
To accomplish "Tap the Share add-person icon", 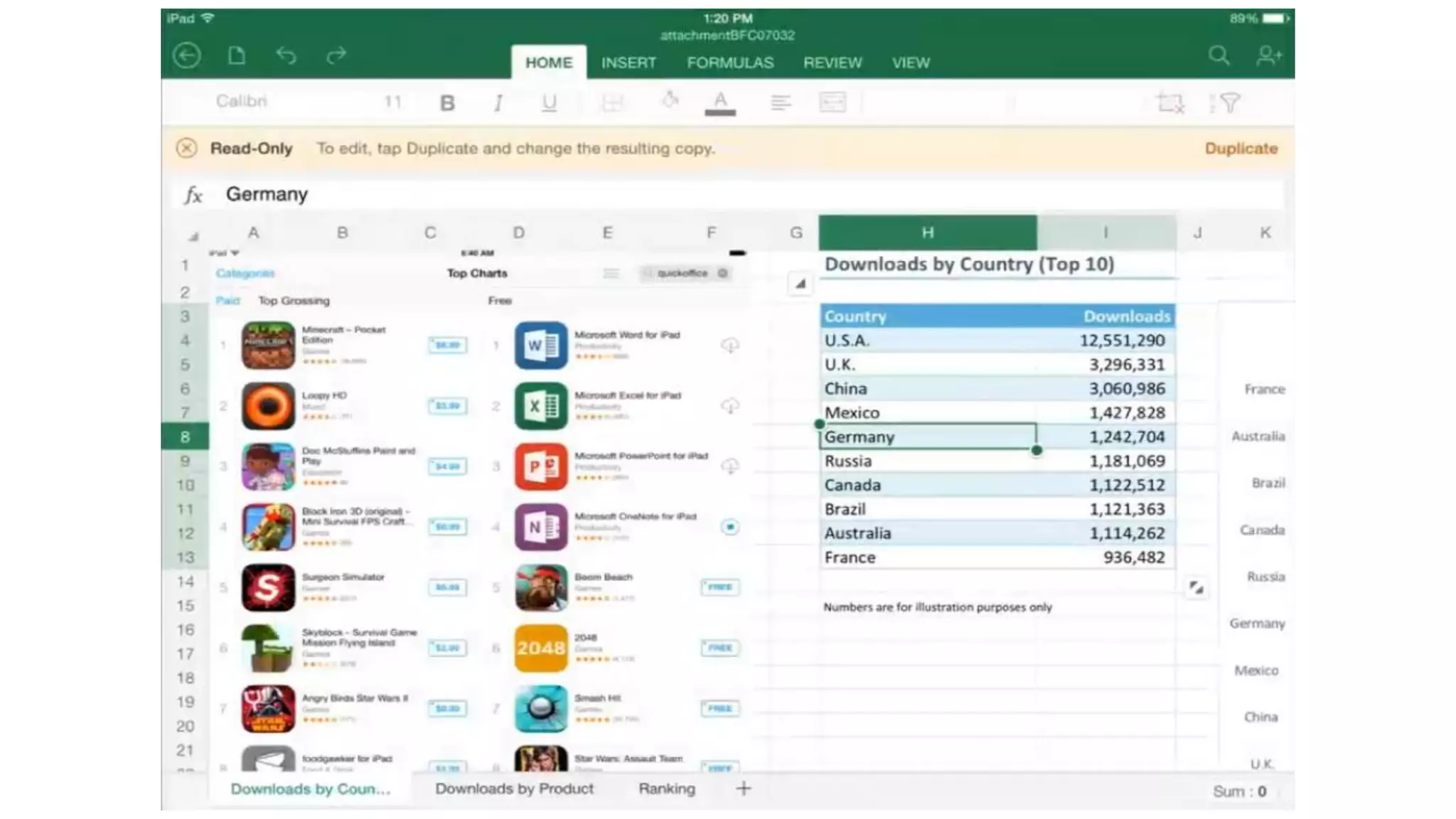I will (1268, 55).
